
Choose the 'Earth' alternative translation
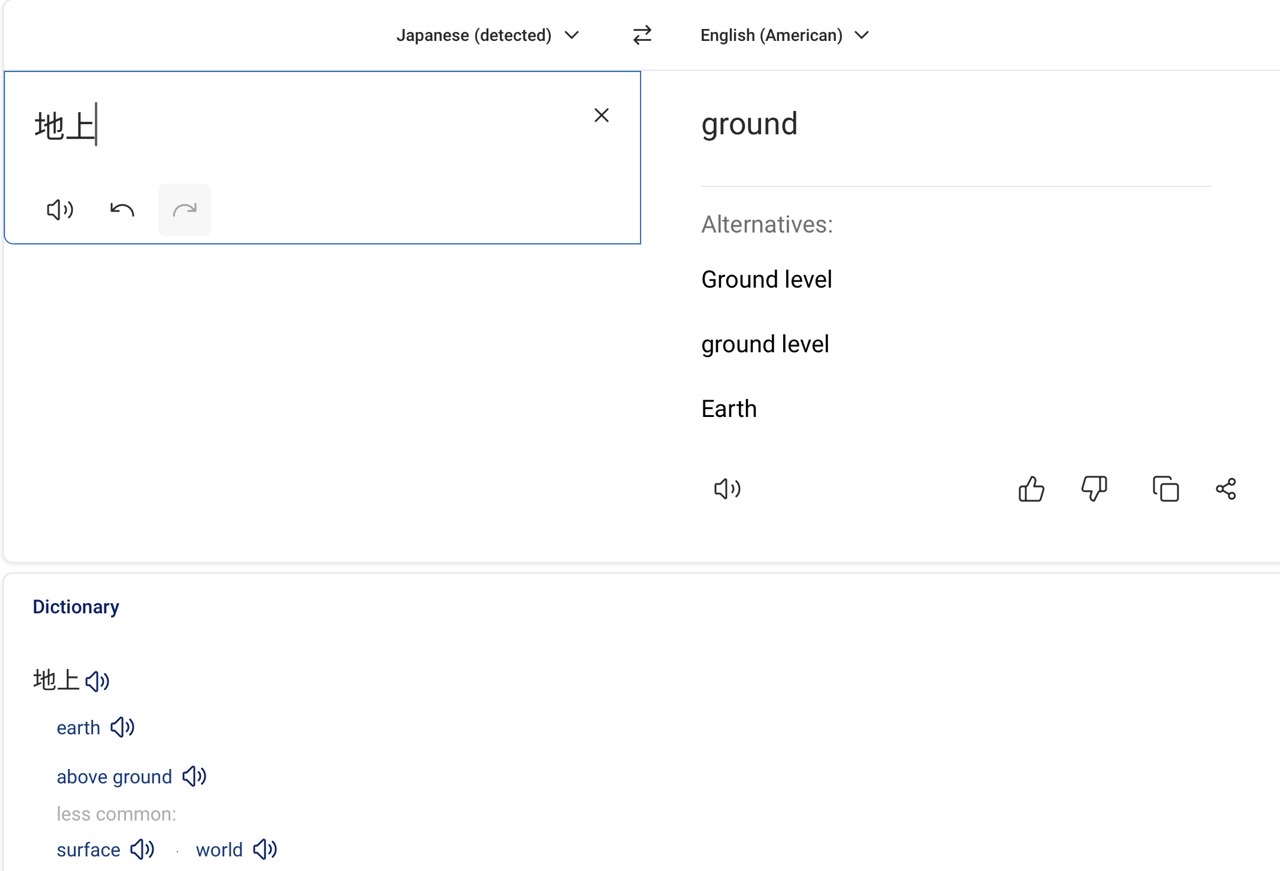pos(729,409)
